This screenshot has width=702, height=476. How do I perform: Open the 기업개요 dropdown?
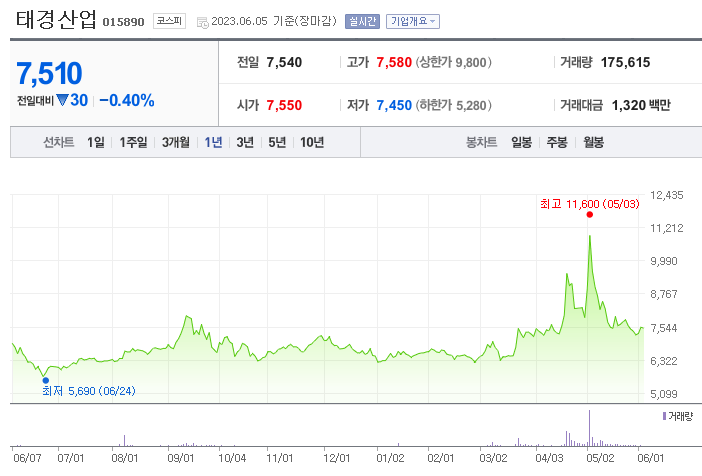tap(412, 21)
